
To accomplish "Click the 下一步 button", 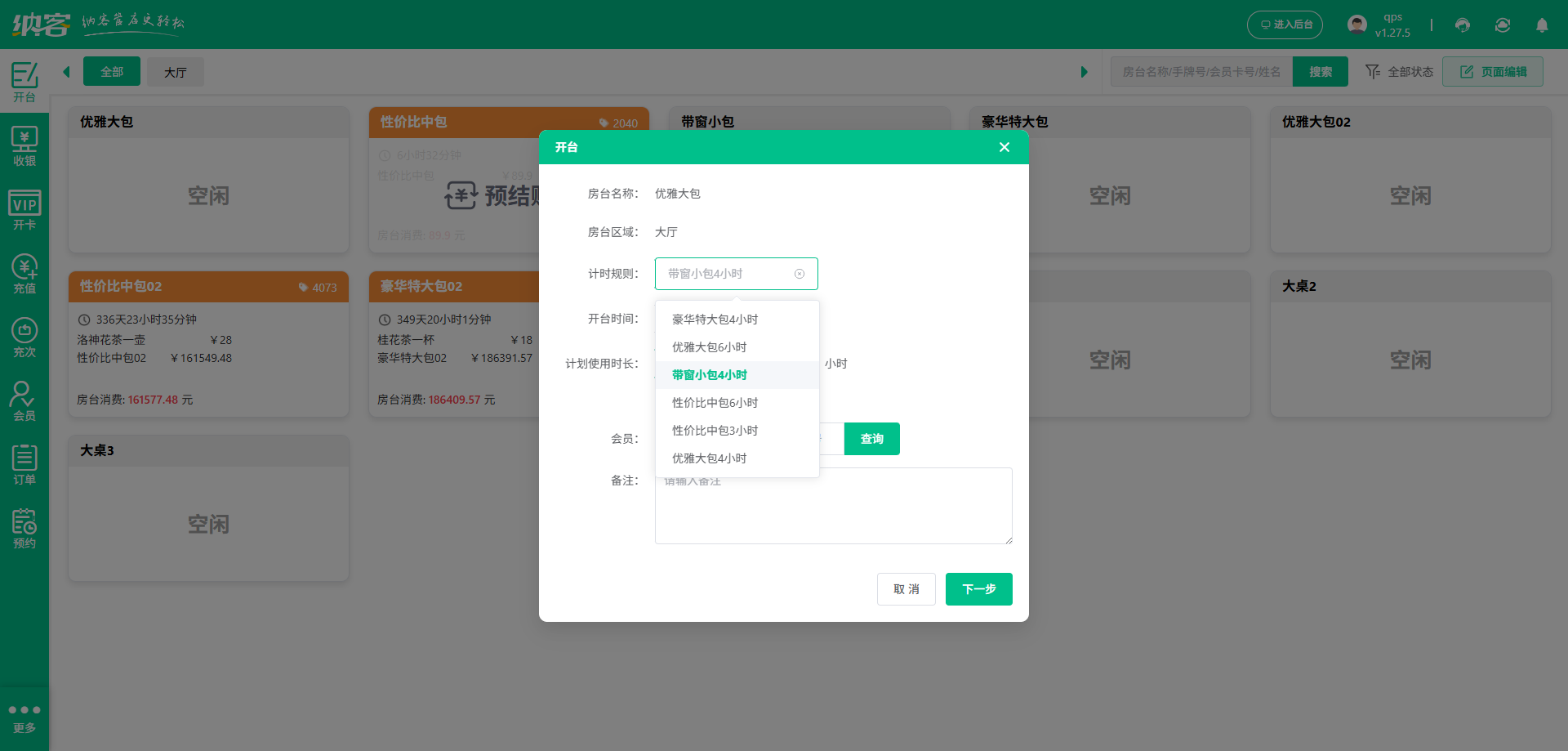I will point(978,588).
